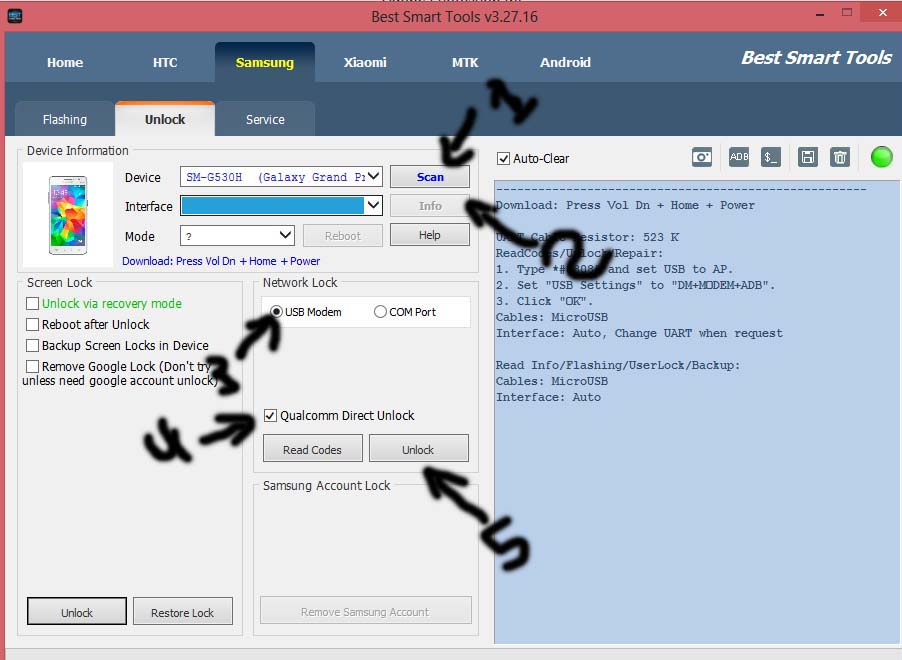Click the Best Smart Tools logo text
The width and height of the screenshot is (902, 660).
pos(816,58)
